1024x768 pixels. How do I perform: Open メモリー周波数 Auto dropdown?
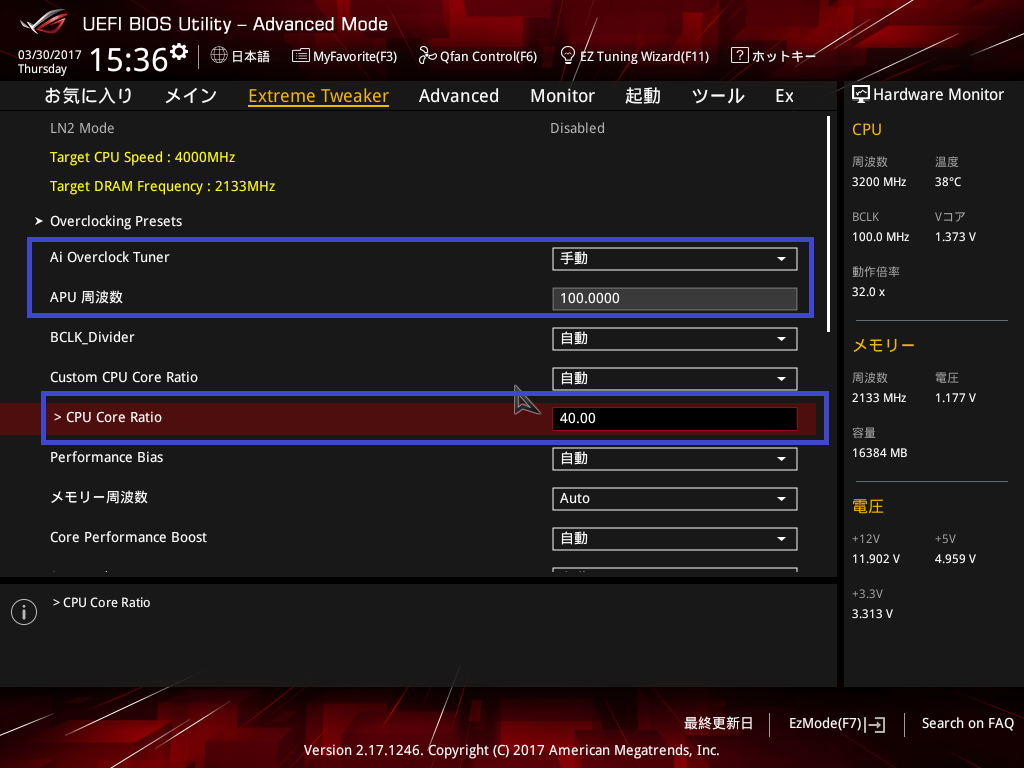[x=675, y=499]
